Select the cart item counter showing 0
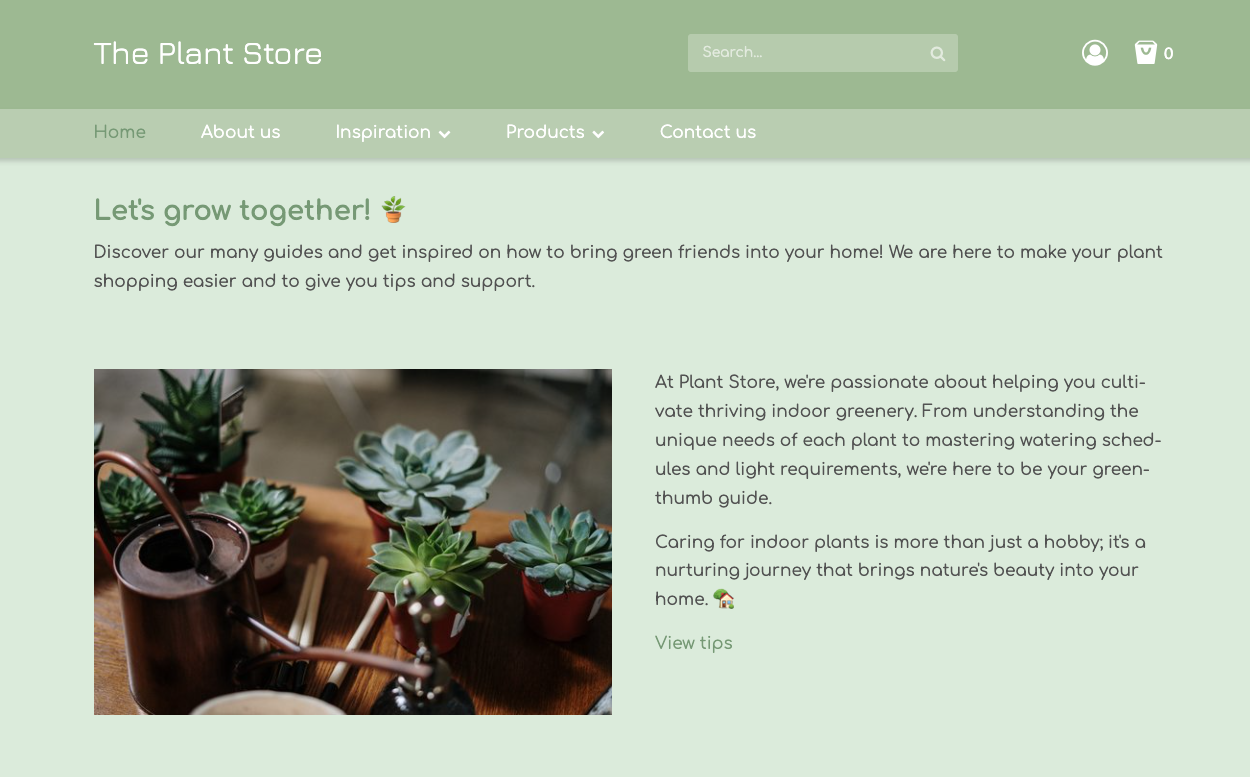The height and width of the screenshot is (777, 1250). [1169, 53]
